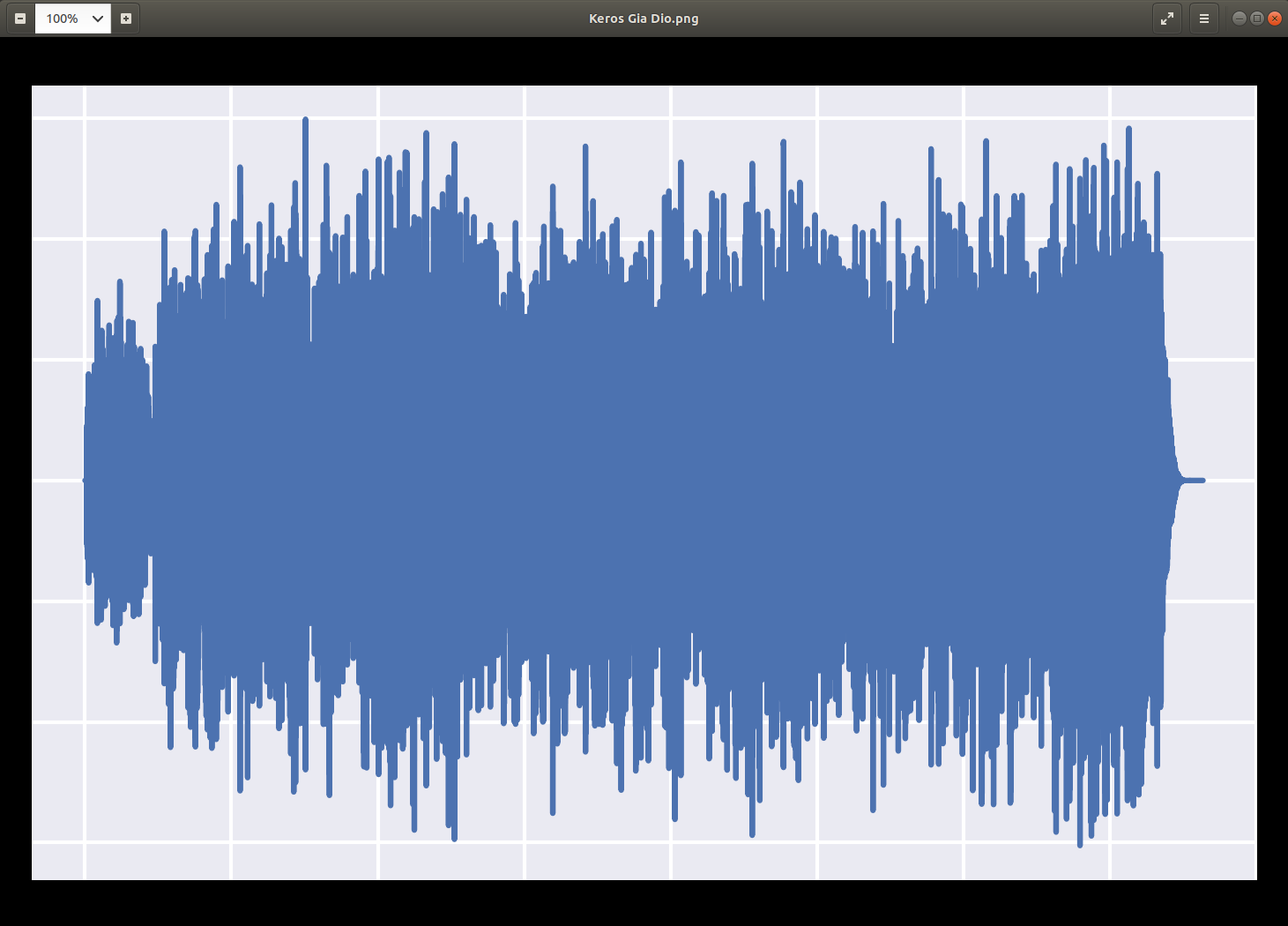Click the zoom out minus button
Viewport: 1288px width, 926px height.
click(20, 19)
